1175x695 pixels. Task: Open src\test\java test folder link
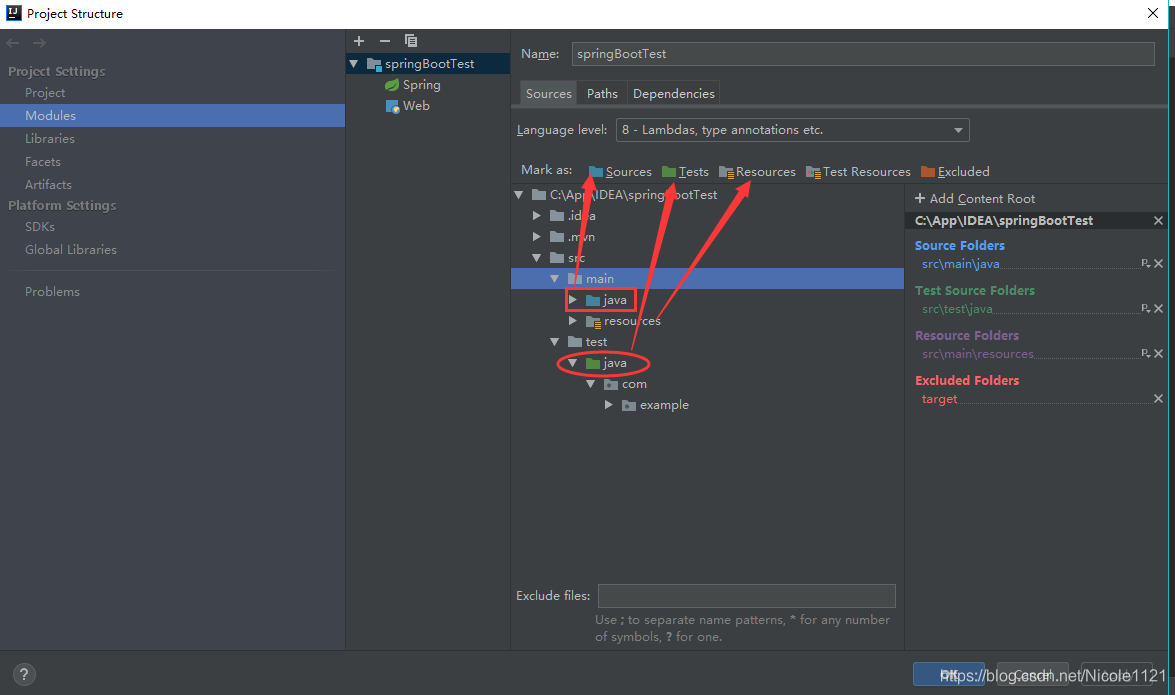coord(957,309)
